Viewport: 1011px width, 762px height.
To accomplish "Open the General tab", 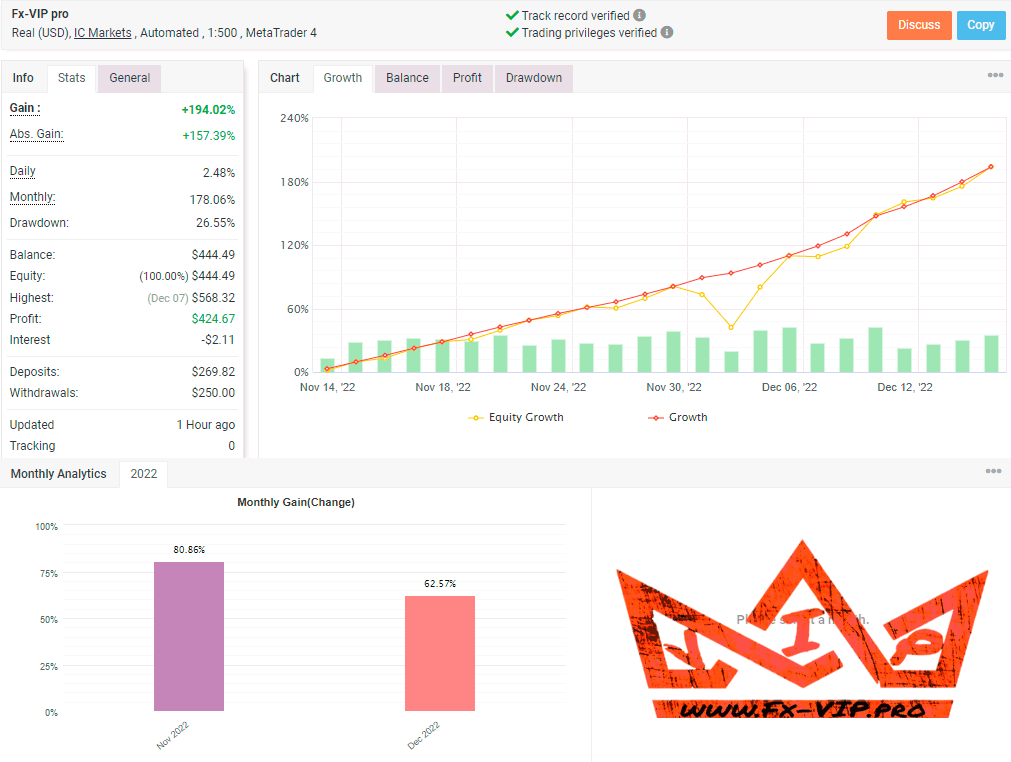I will click(x=130, y=78).
